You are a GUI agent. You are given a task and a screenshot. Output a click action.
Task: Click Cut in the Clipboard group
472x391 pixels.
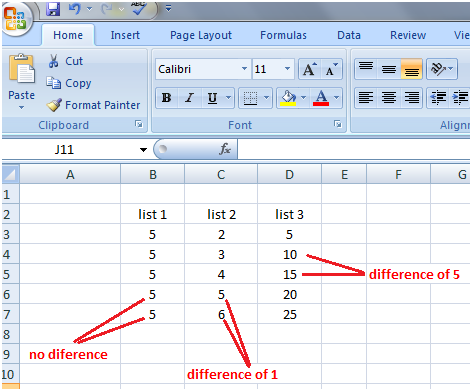tap(65, 61)
